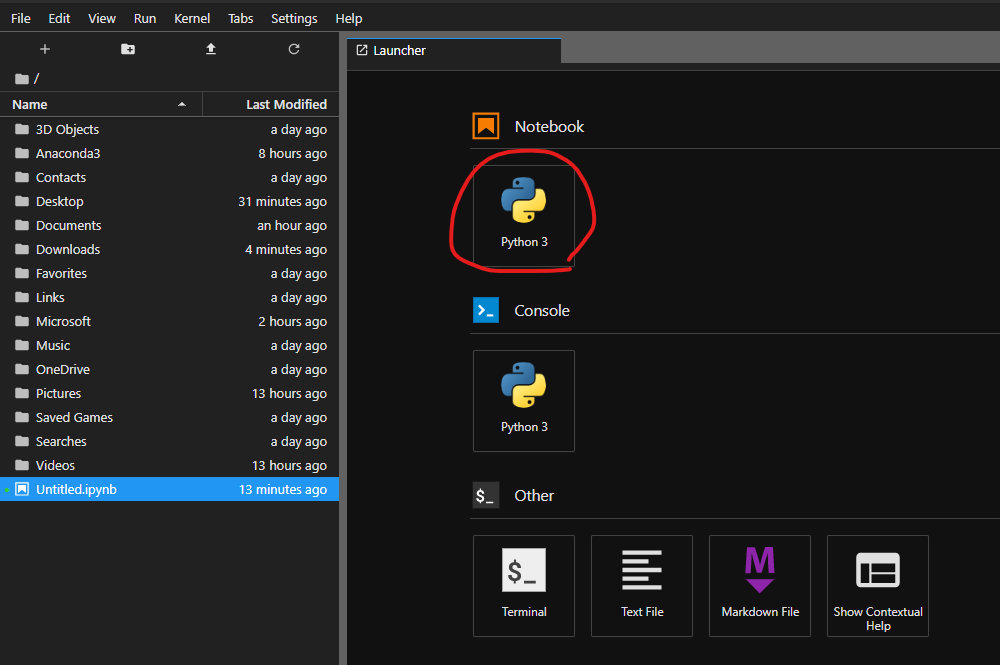Click the Launcher tab icon

(x=362, y=50)
